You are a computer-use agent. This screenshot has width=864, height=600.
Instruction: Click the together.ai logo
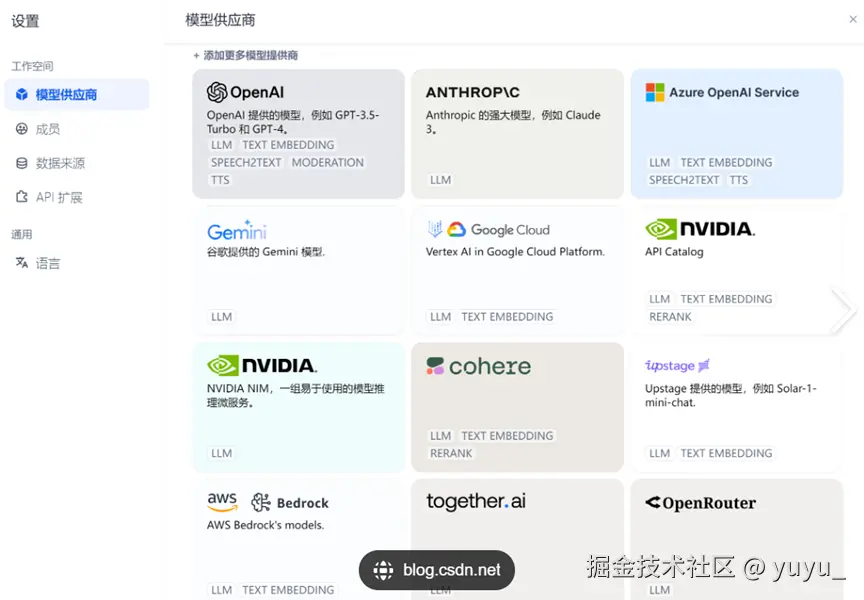476,501
